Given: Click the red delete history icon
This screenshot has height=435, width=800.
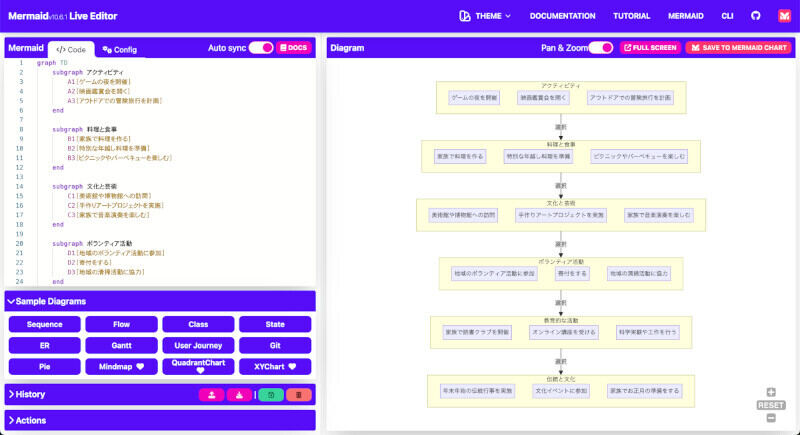Looking at the screenshot, I should tap(299, 395).
